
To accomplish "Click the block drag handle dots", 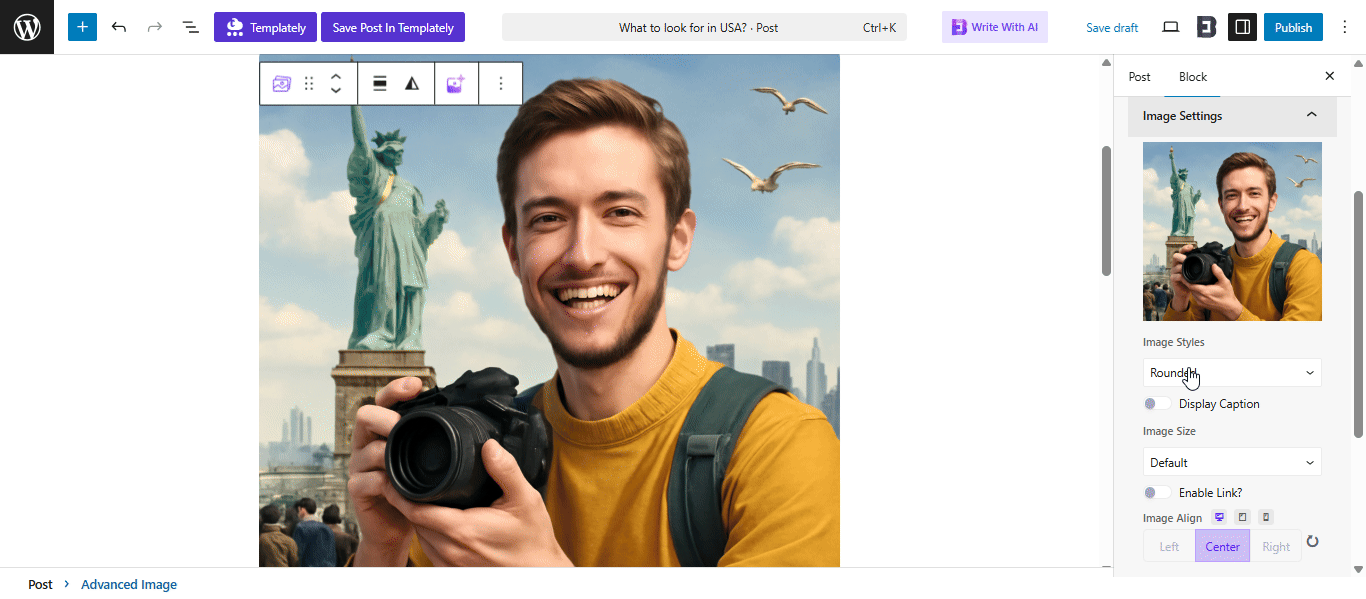I will 309,84.
